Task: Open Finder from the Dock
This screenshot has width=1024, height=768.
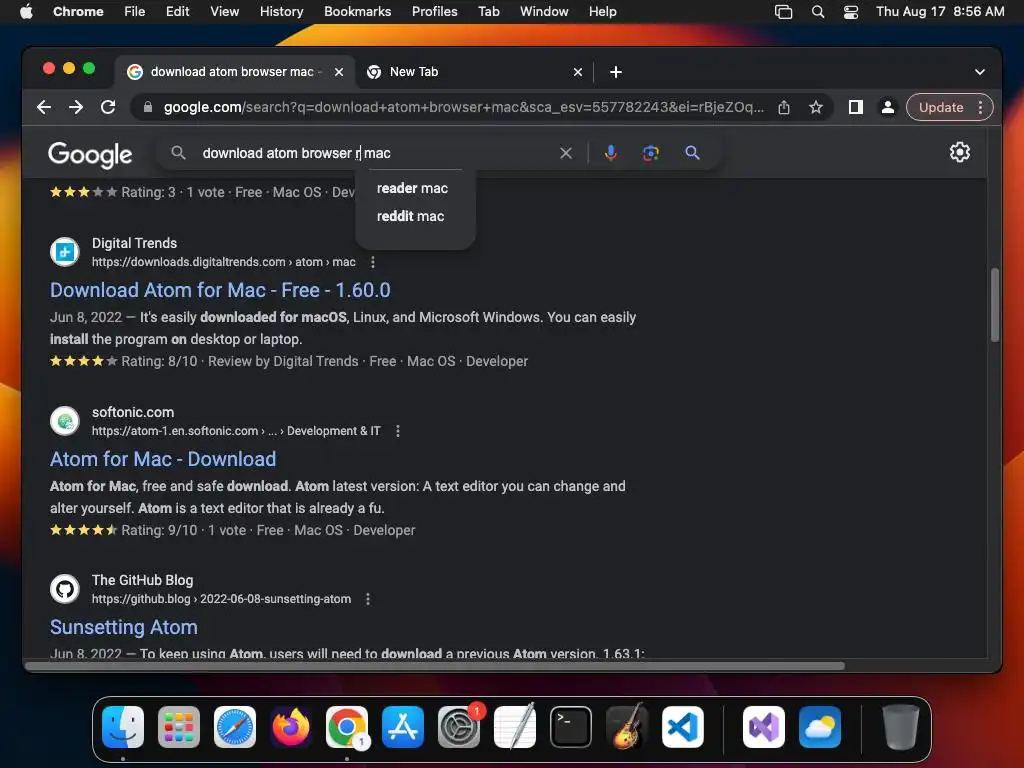Action: coord(123,727)
